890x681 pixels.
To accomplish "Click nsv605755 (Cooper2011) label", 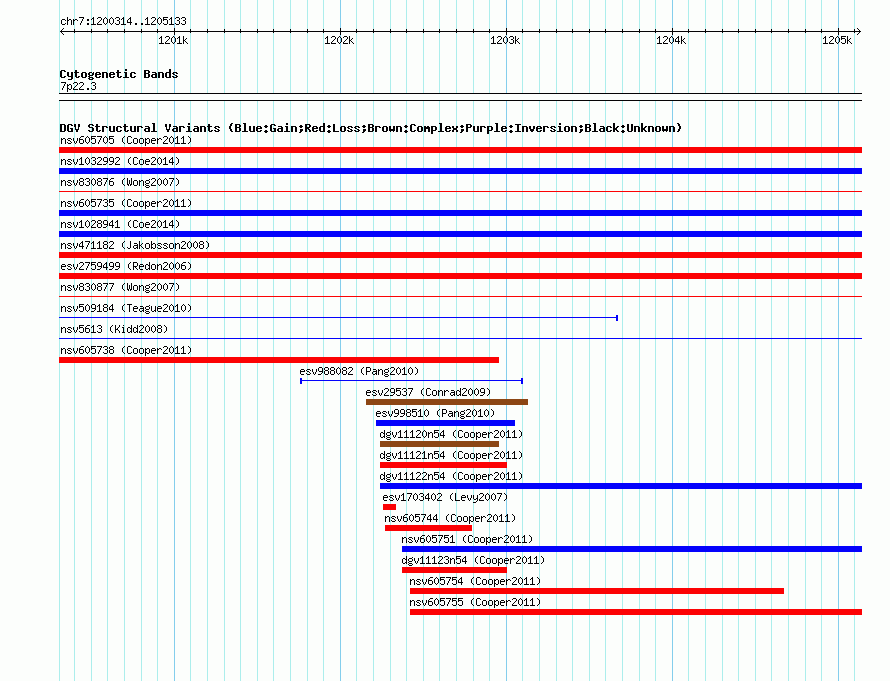I will 475,602.
